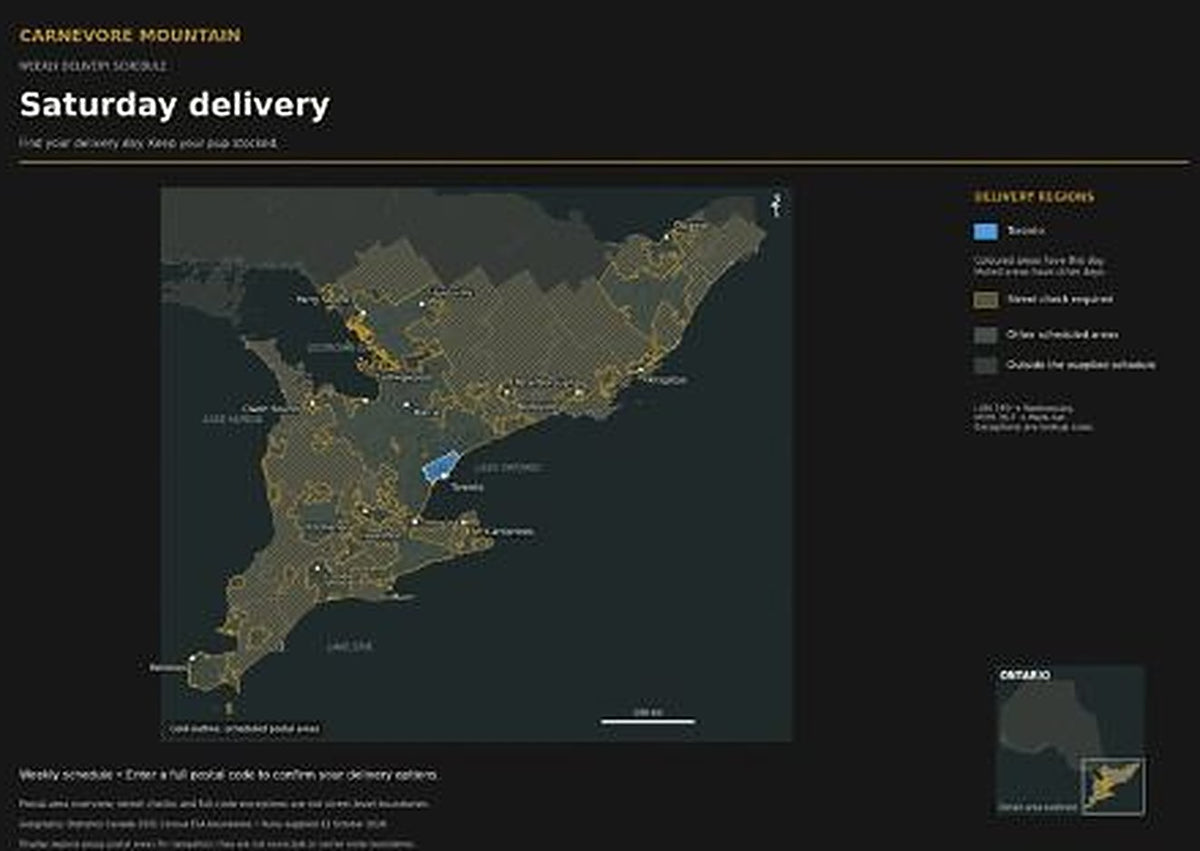
Task: Click the outside the supplier schedule label
Action: (1081, 365)
